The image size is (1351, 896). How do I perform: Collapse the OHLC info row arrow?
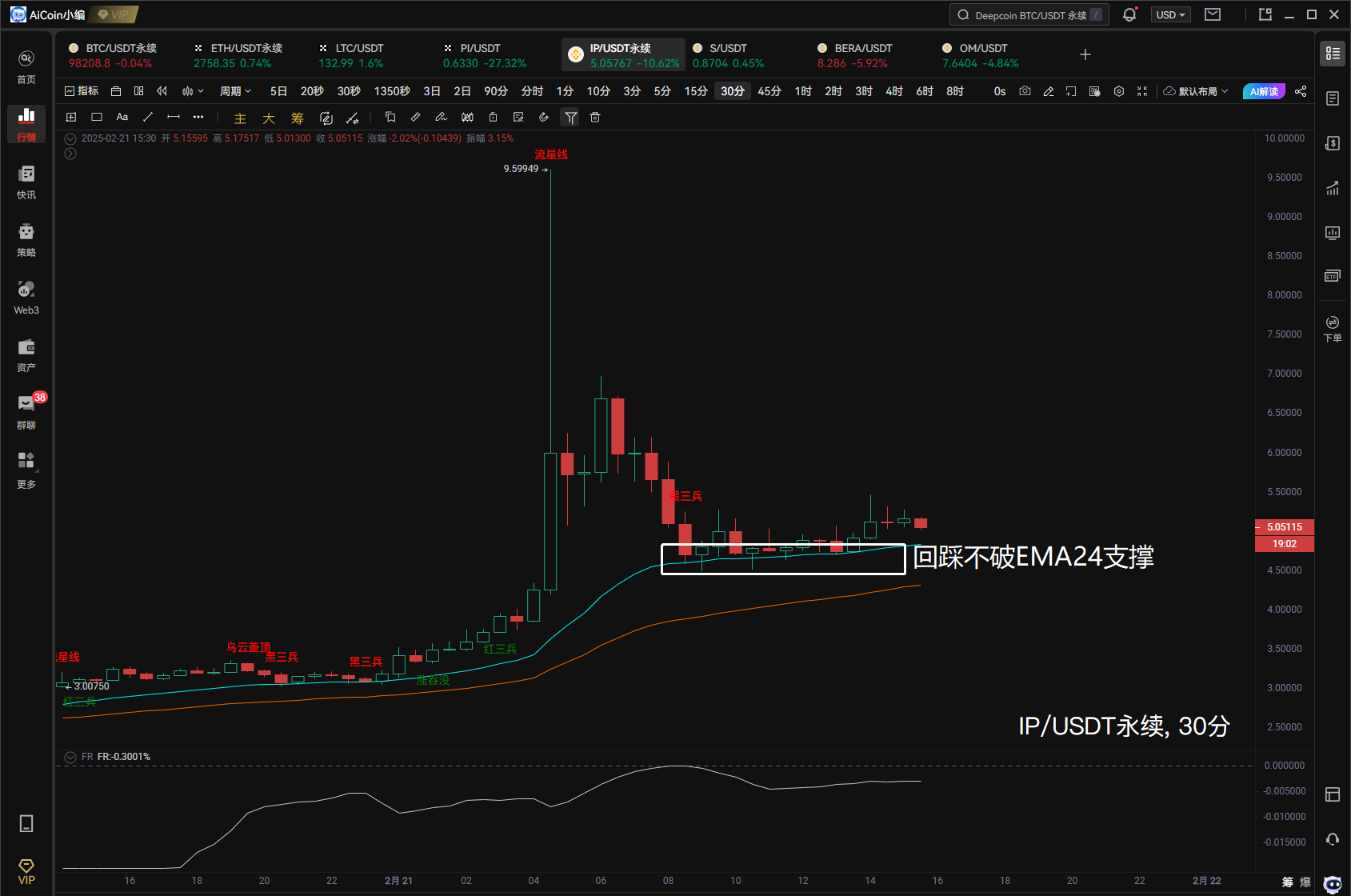click(70, 138)
